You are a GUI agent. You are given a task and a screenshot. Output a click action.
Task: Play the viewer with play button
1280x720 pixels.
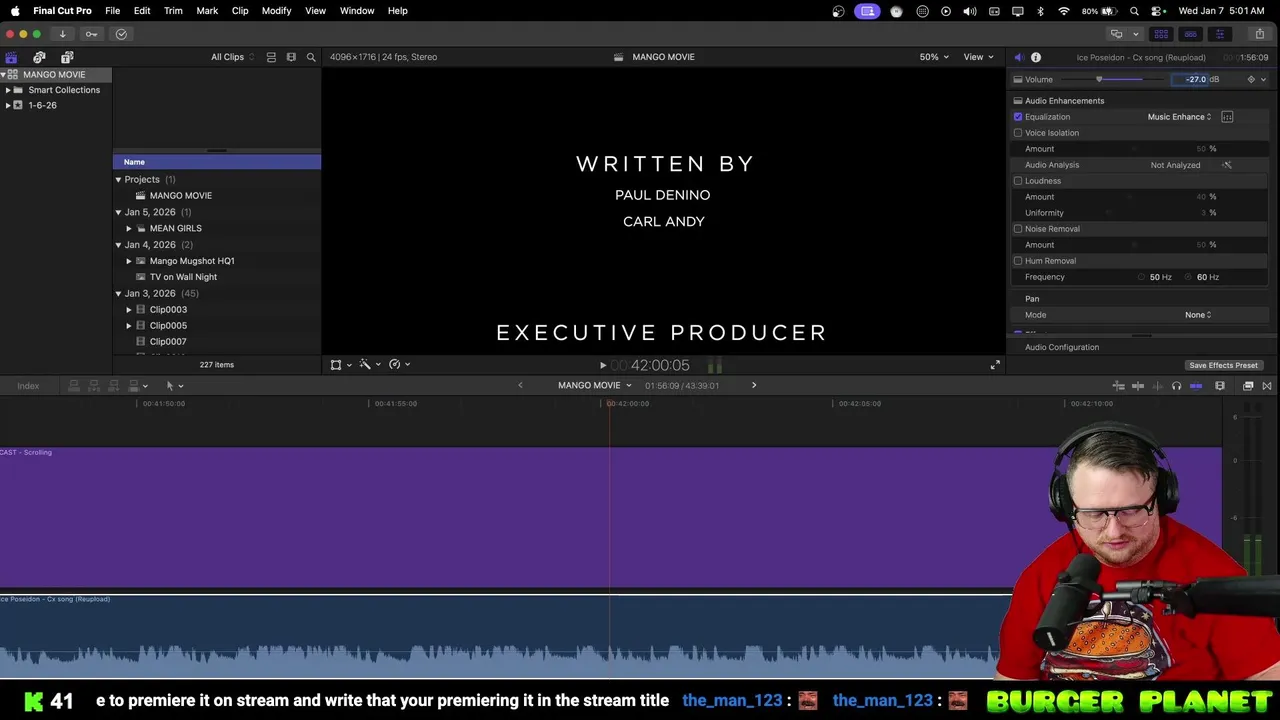pos(602,366)
